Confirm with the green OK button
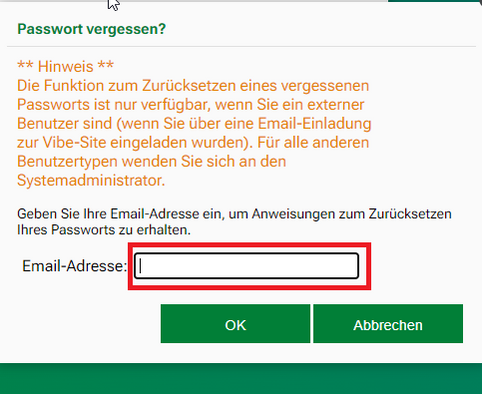This screenshot has width=482, height=394. pyautogui.click(x=235, y=323)
